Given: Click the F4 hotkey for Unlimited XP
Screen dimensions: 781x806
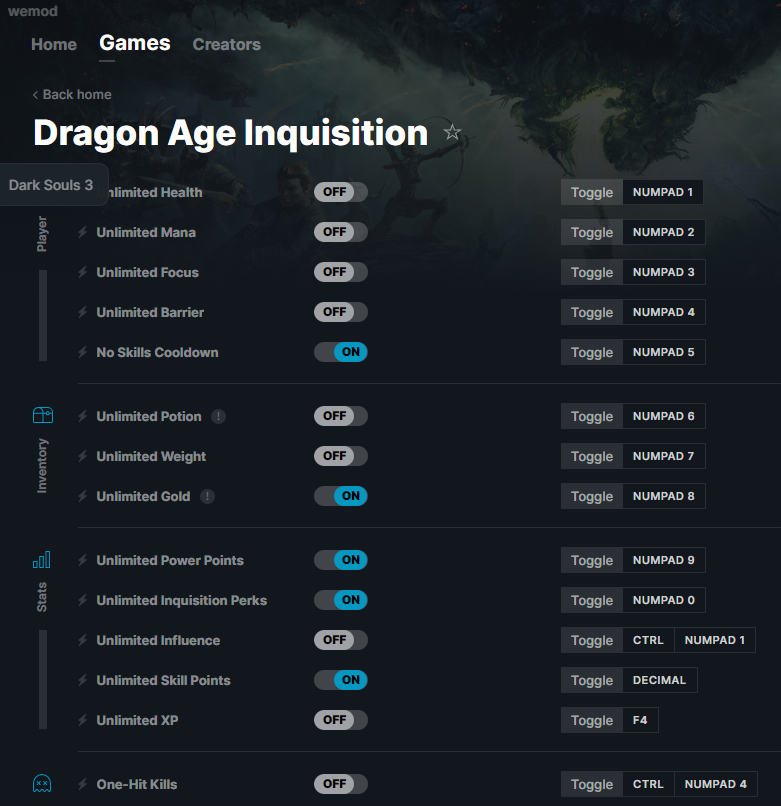Looking at the screenshot, I should pyautogui.click(x=640, y=721).
